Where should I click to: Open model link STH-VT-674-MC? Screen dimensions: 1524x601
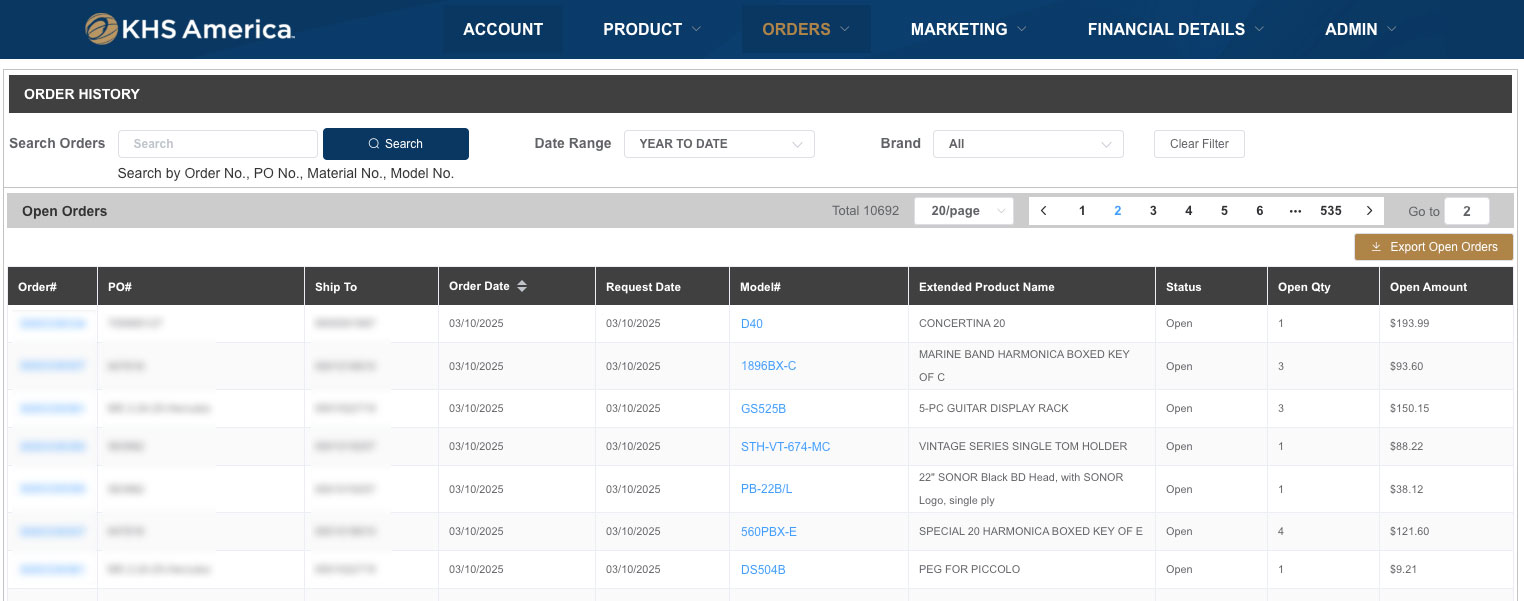point(785,447)
